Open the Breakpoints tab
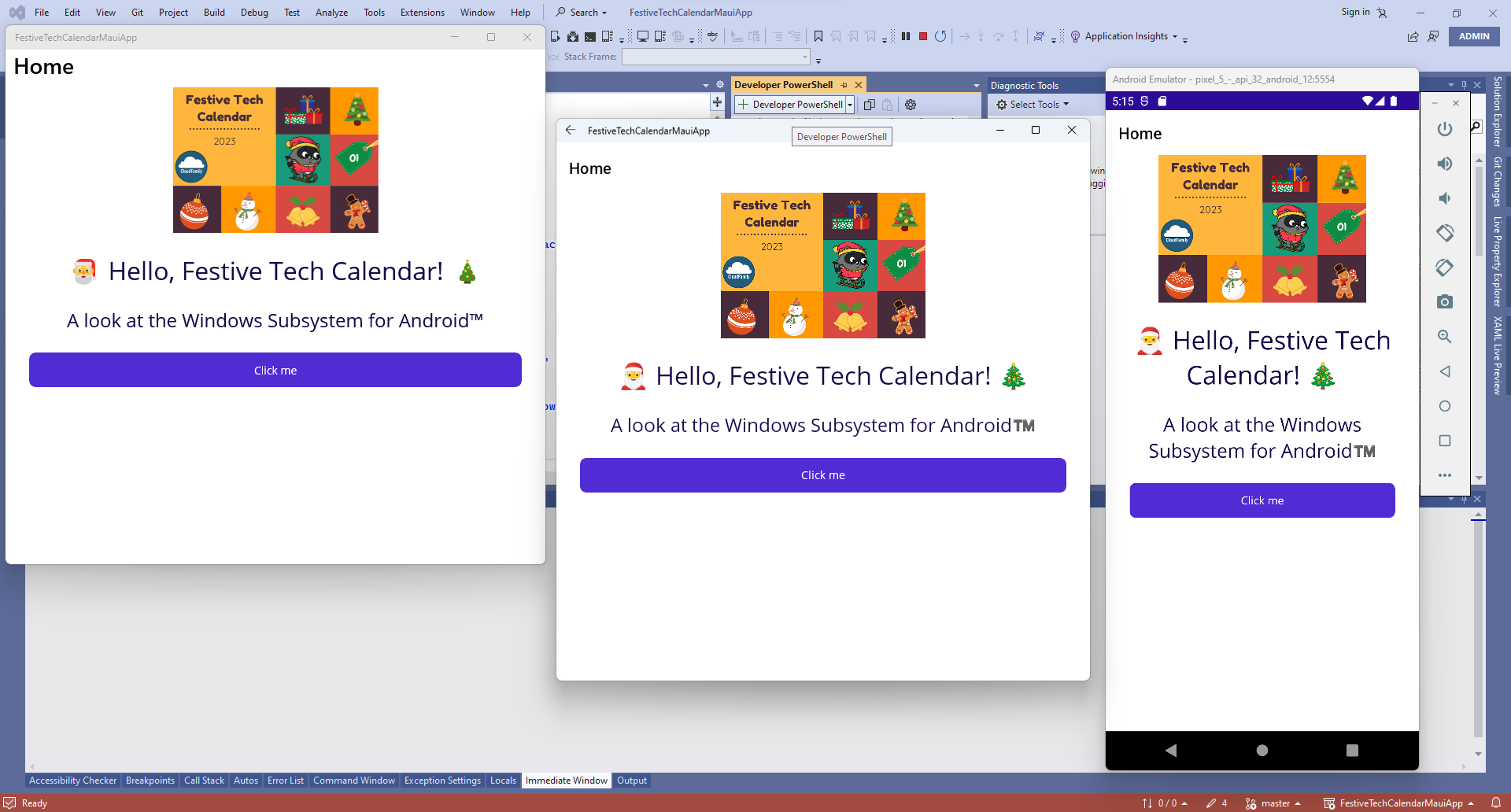Image resolution: width=1511 pixels, height=812 pixels. 150,781
